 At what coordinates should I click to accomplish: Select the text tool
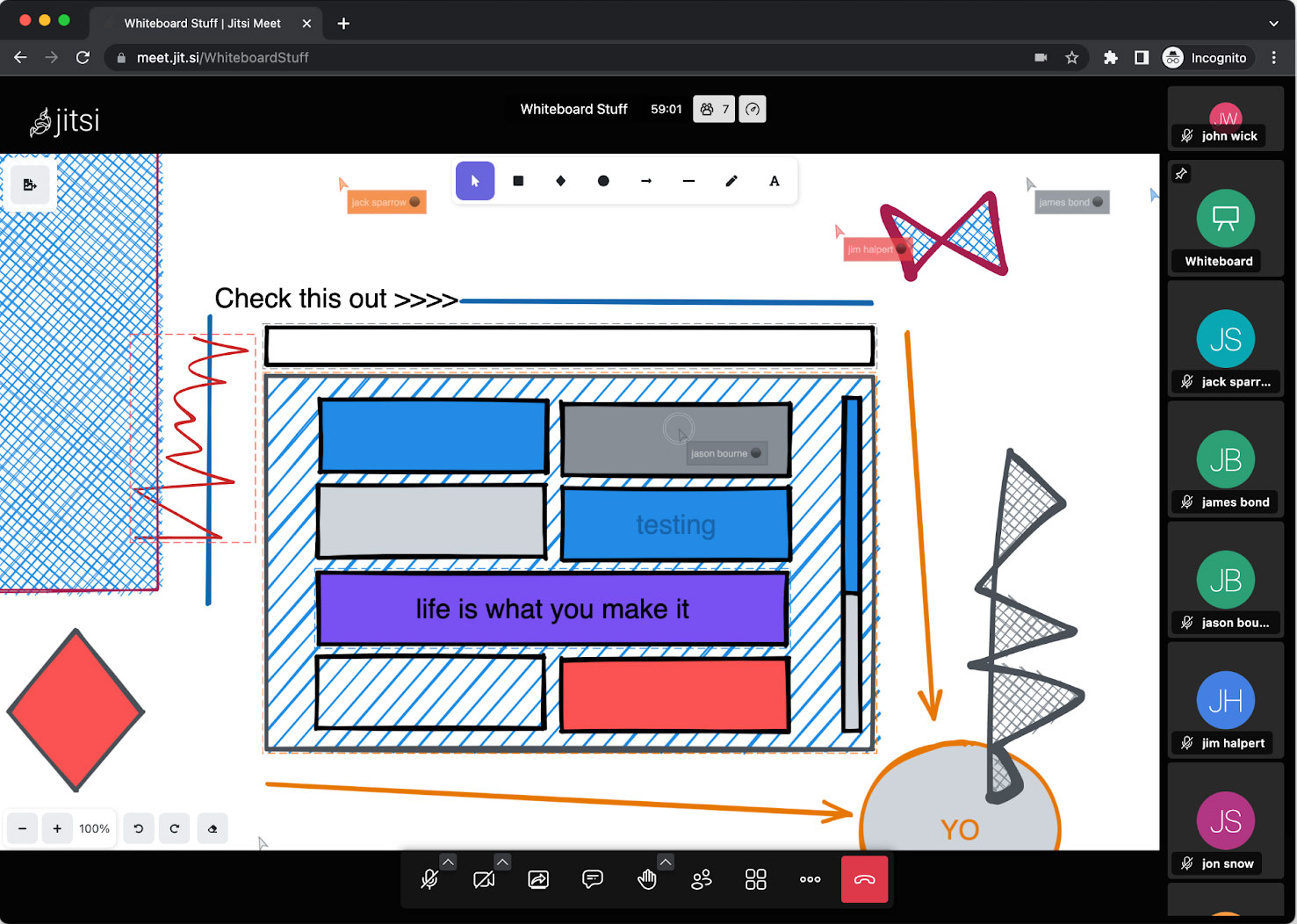pyautogui.click(x=774, y=181)
